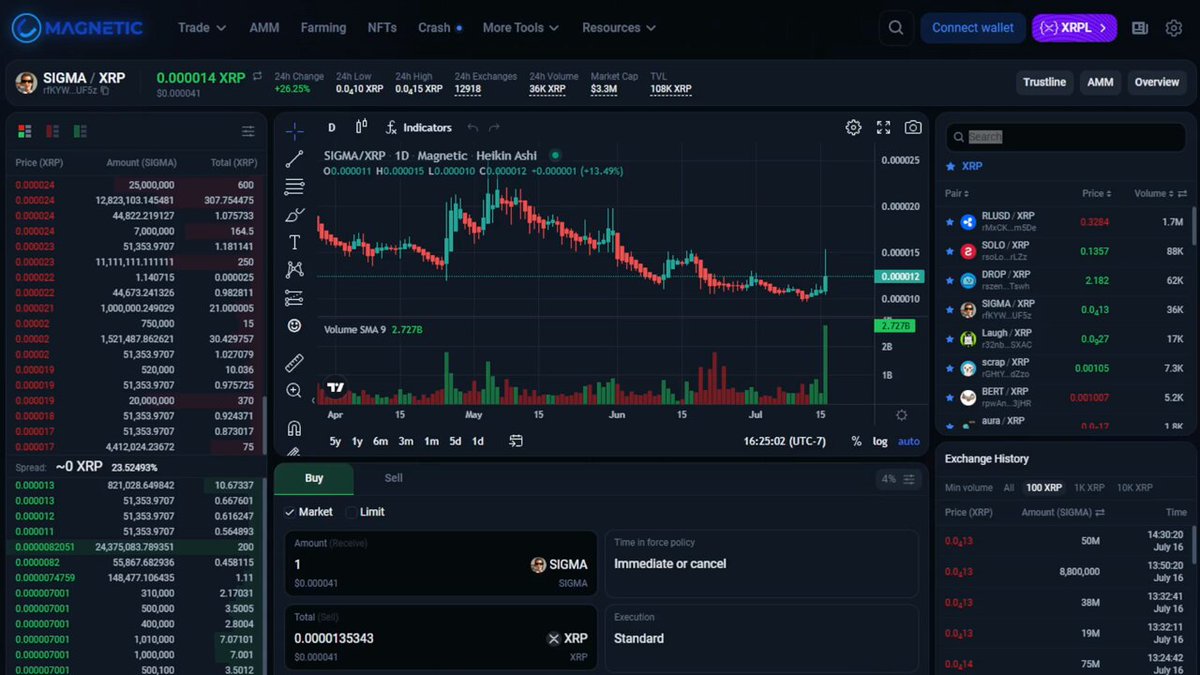This screenshot has height=675, width=1200.
Task: Swap the SIGMA price display
Action: [x=258, y=76]
